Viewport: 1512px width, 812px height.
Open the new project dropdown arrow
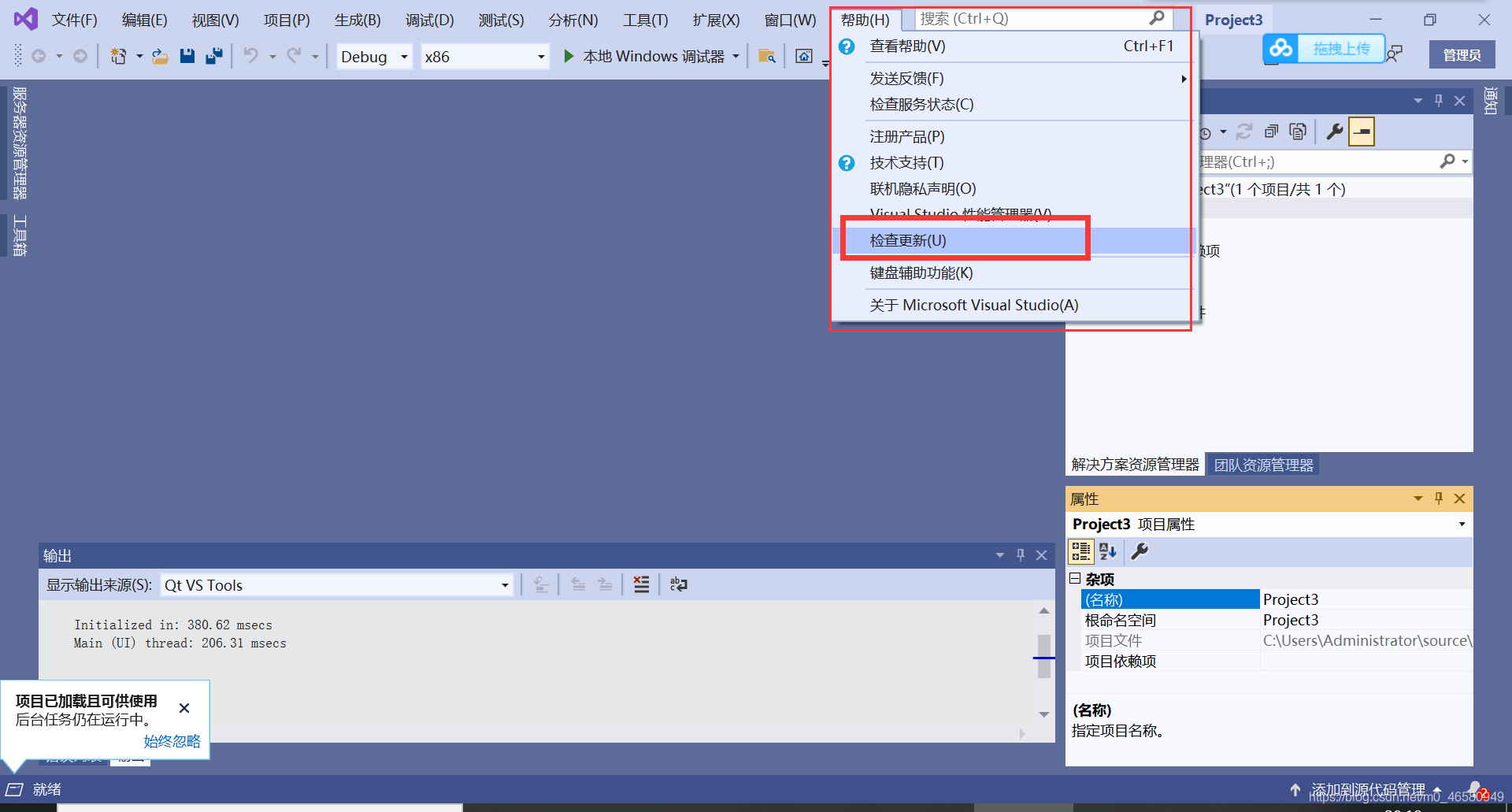pyautogui.click(x=139, y=56)
